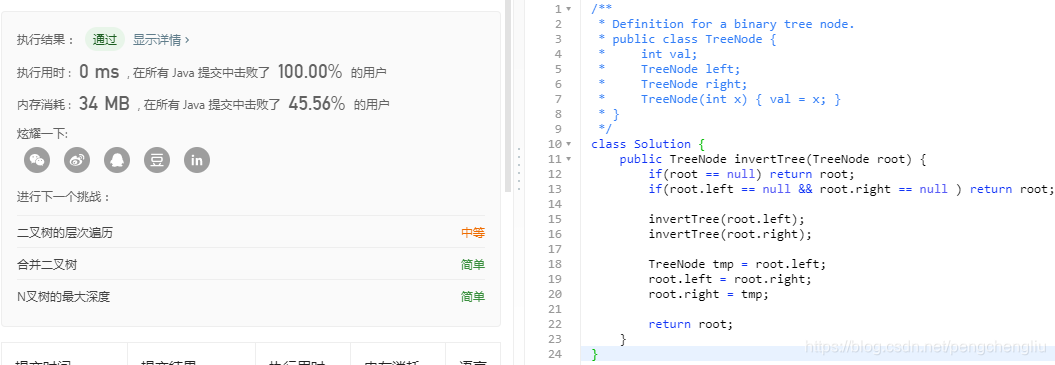Click line number 22 in gutter
The width and height of the screenshot is (1055, 365).
(x=555, y=324)
